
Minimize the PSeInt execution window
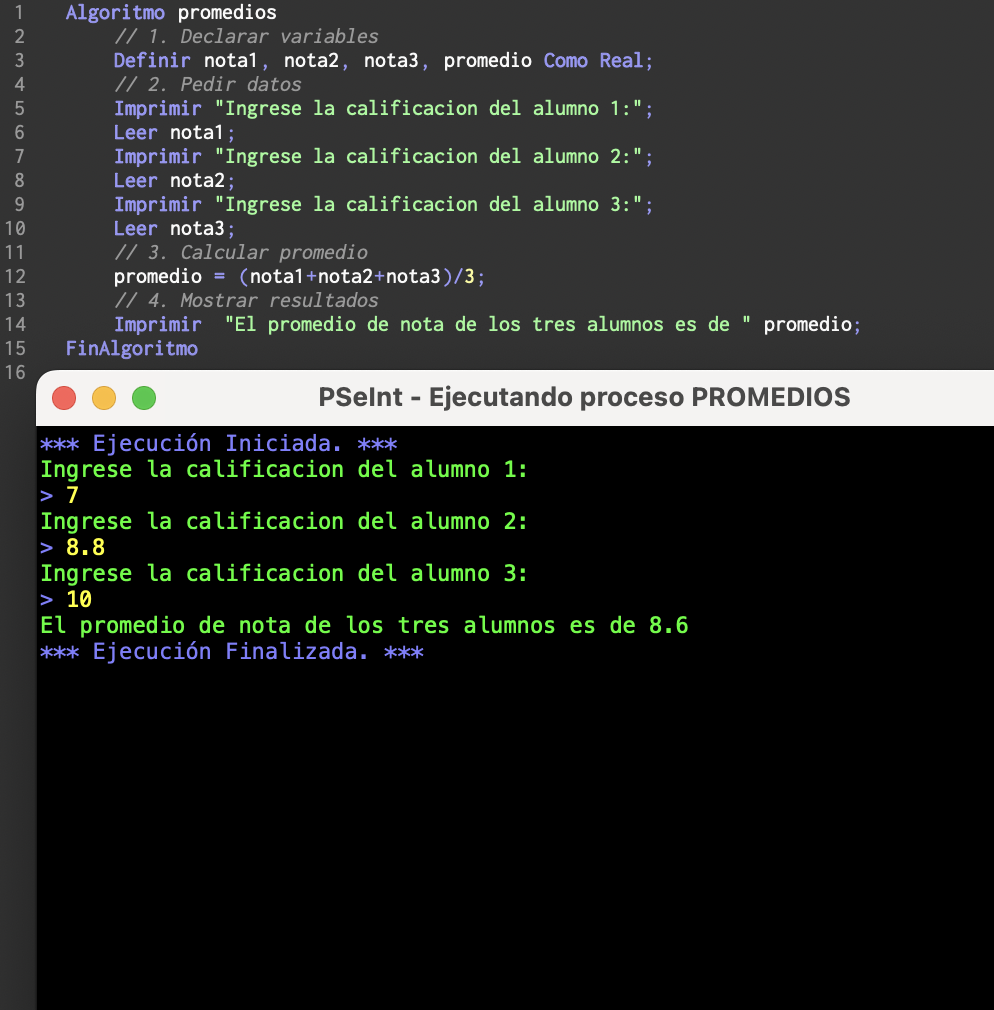point(104,398)
